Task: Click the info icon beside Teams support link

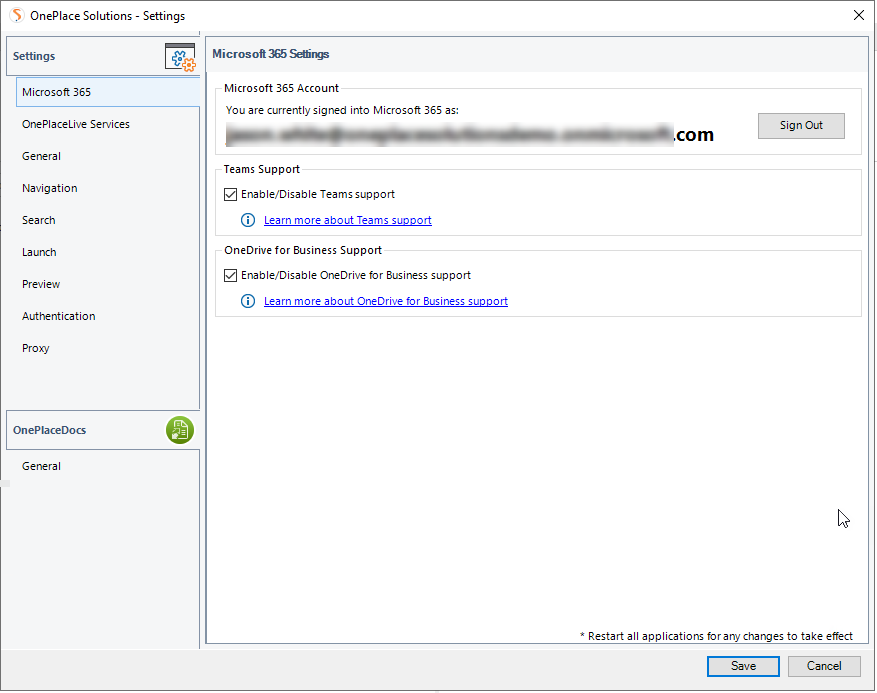Action: [x=248, y=220]
